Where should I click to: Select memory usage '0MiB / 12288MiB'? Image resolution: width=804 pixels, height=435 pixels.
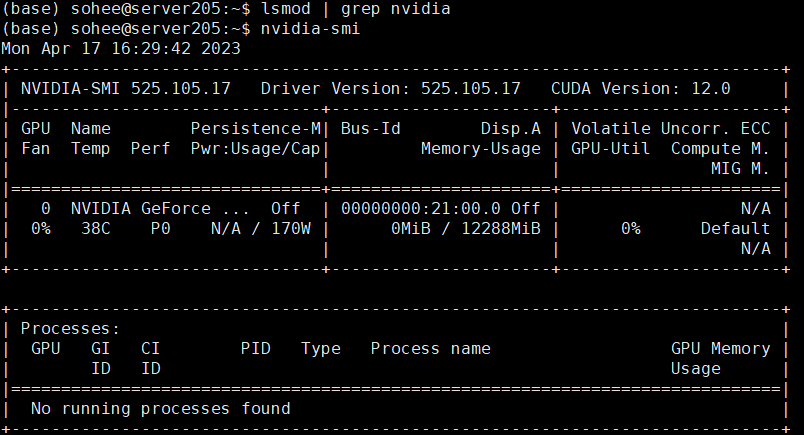click(x=466, y=229)
